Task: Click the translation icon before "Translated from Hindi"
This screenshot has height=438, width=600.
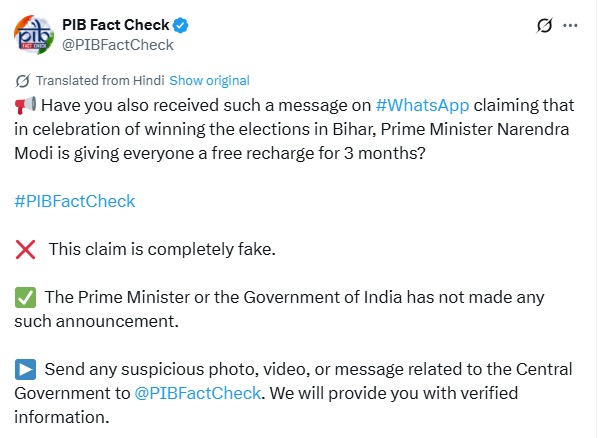Action: pos(23,81)
